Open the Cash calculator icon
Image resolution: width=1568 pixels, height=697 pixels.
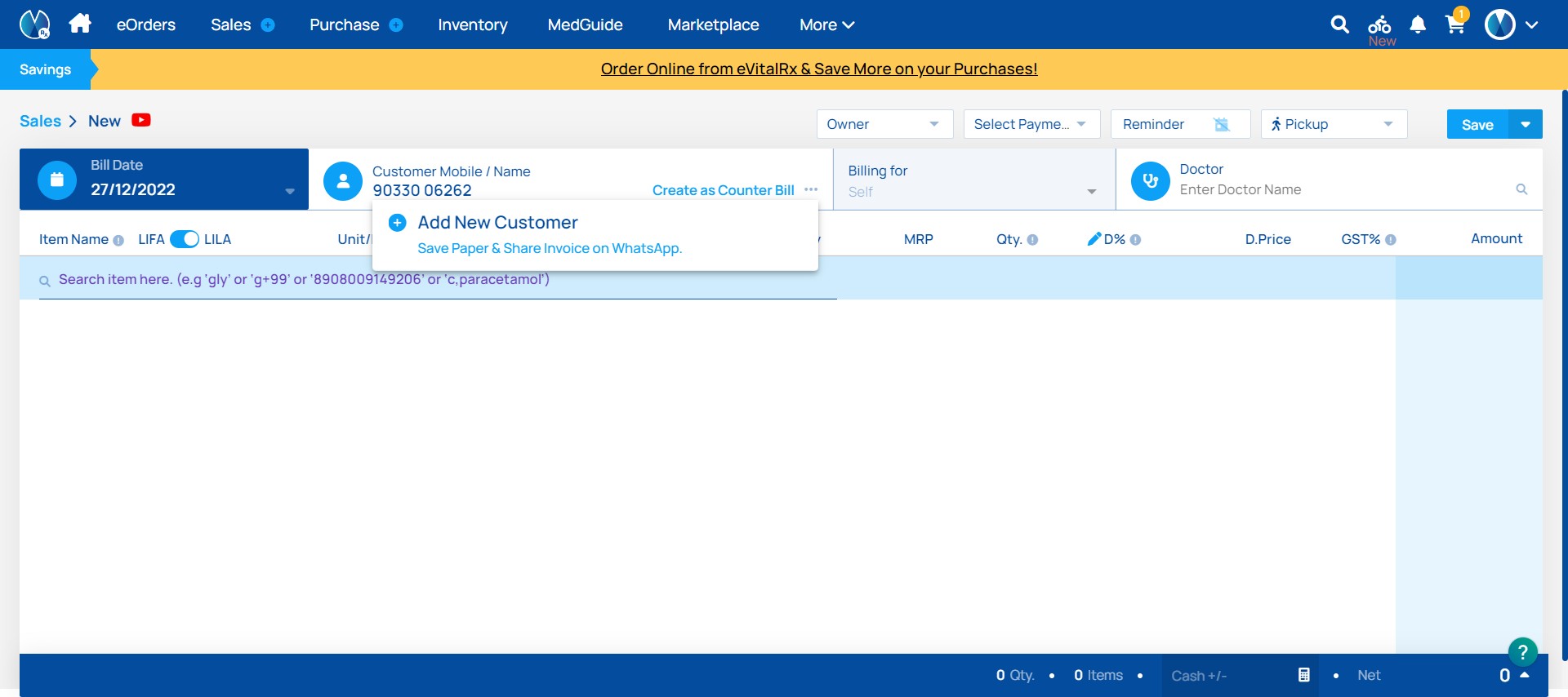(1304, 675)
